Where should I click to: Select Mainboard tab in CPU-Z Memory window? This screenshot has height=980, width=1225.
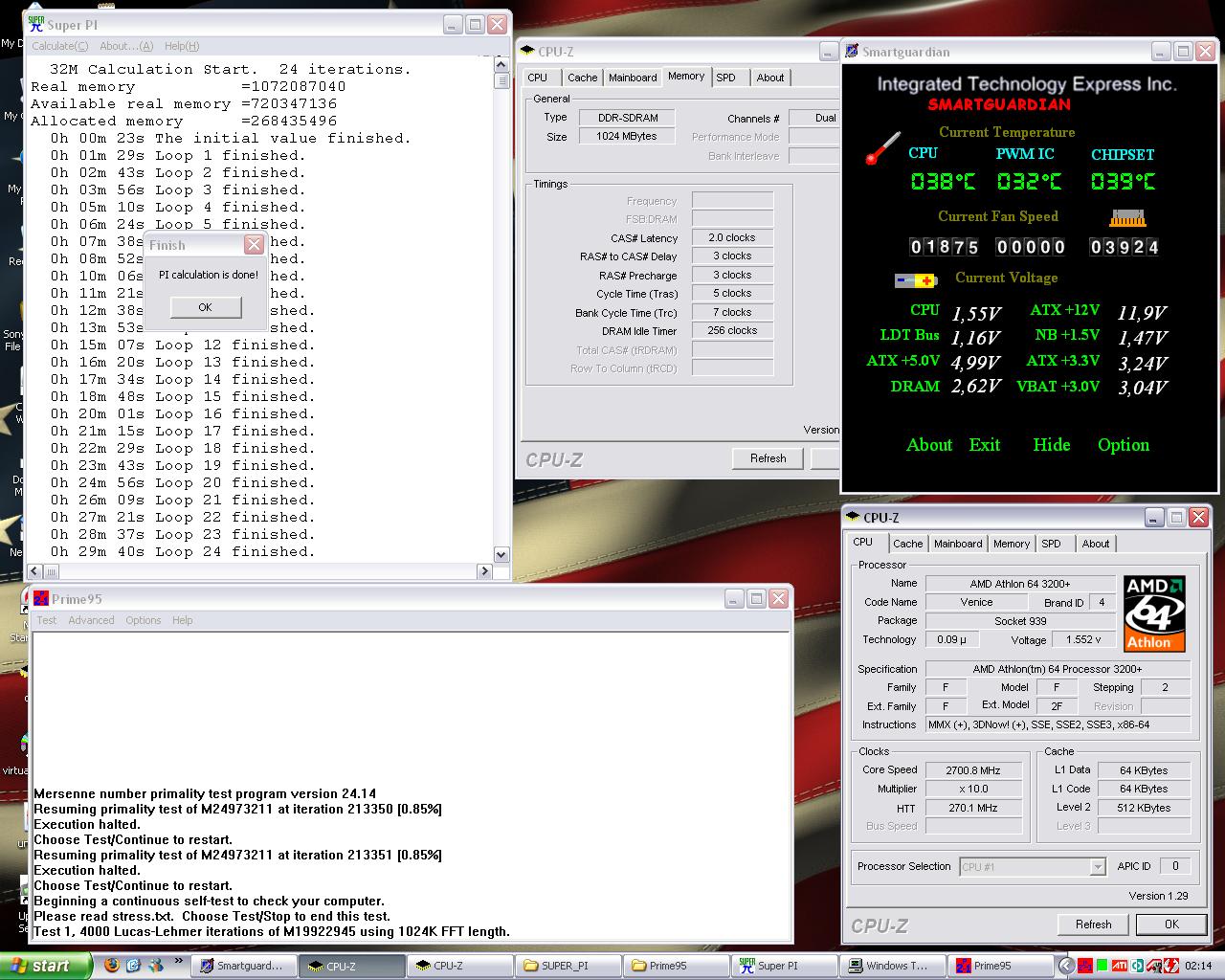coord(633,78)
